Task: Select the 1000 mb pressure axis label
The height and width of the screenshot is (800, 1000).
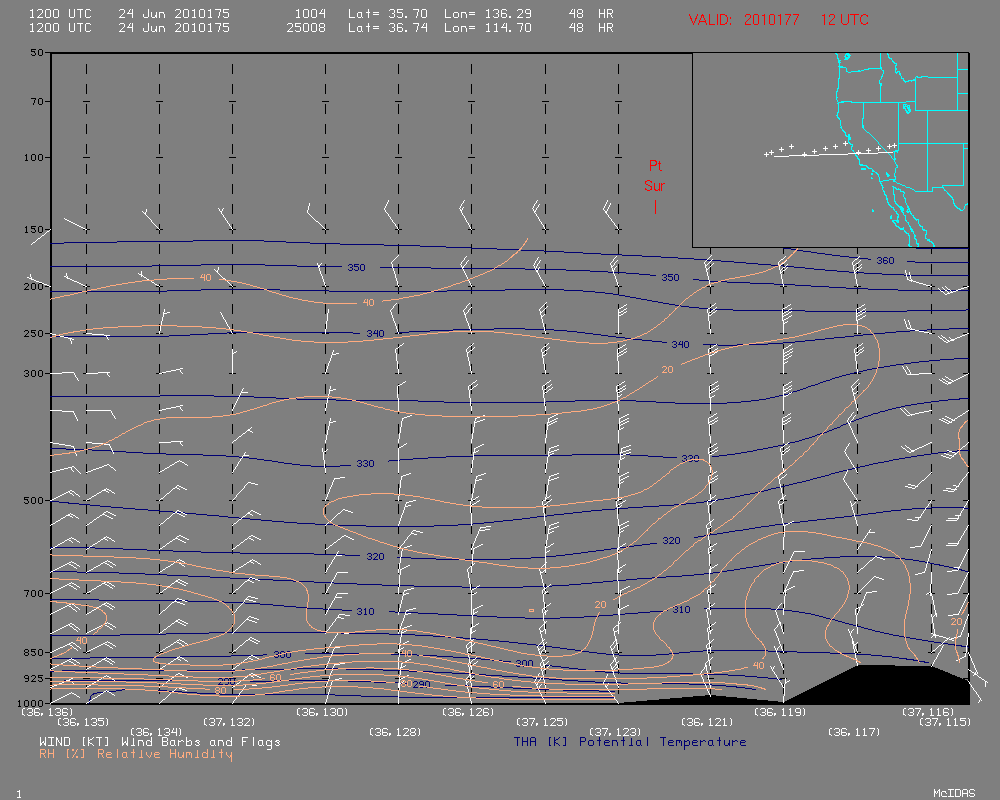Action: point(31,703)
